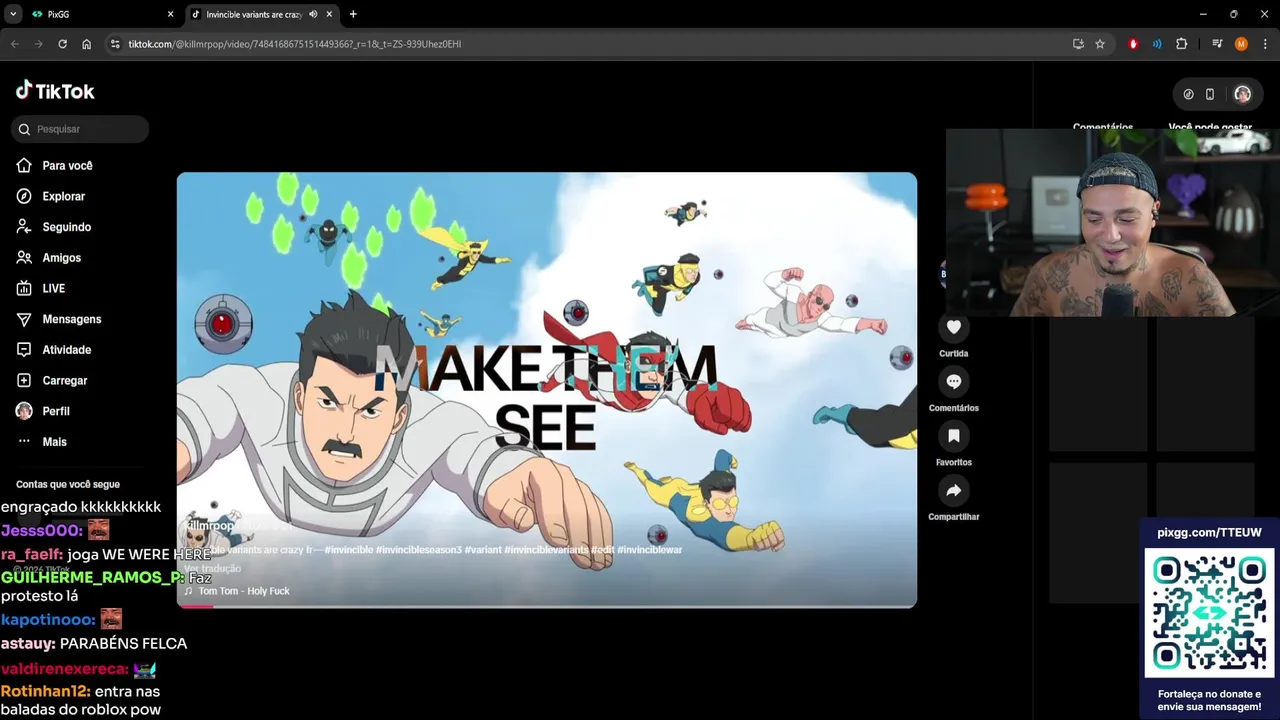Open Mensagens in sidebar
This screenshot has height=720, width=1280.
click(x=58, y=319)
